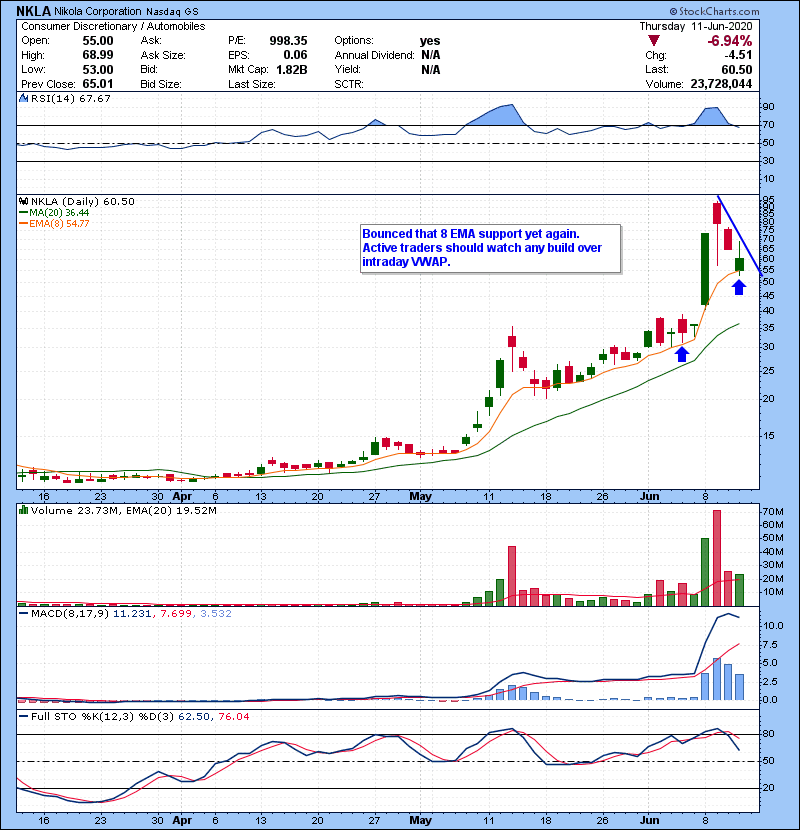Select the EMA(8) 54.77 legend entry

[53, 223]
